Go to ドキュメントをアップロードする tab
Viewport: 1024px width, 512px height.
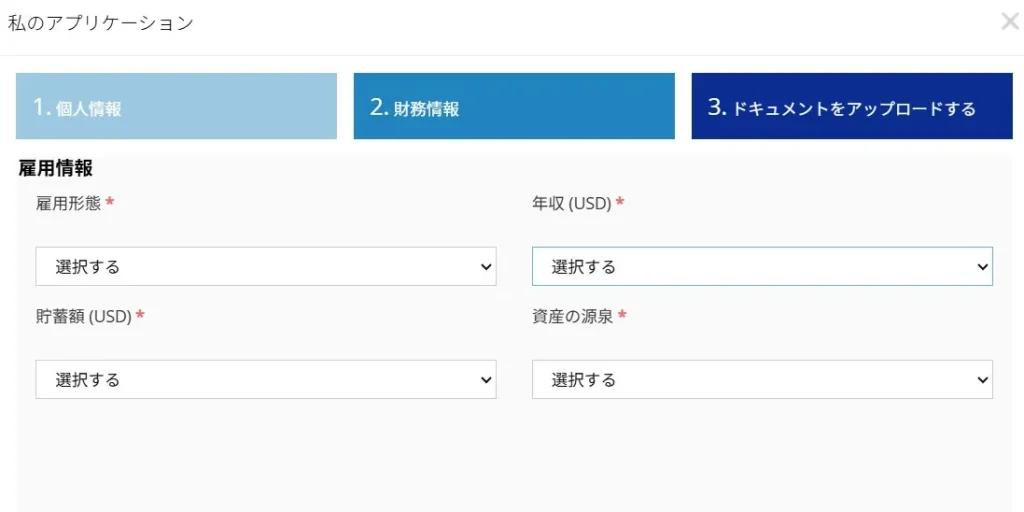coord(851,107)
